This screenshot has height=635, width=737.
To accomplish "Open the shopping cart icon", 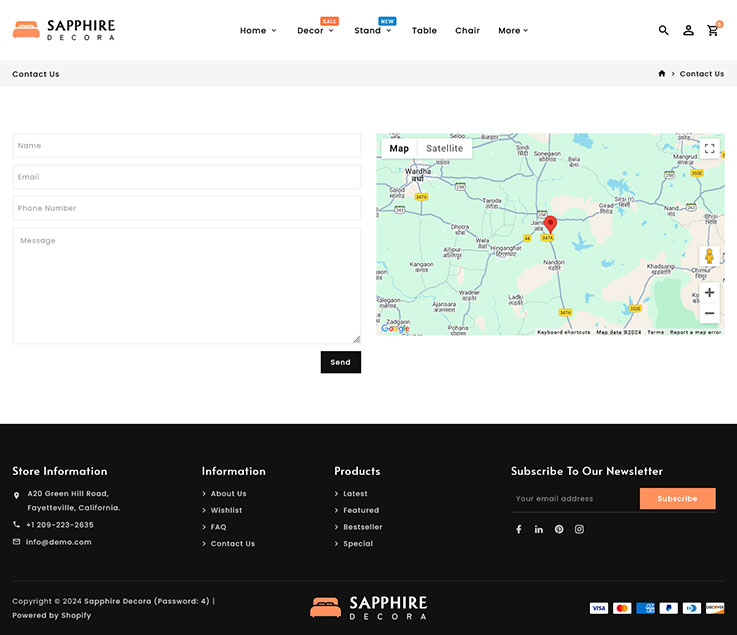I will [713, 30].
